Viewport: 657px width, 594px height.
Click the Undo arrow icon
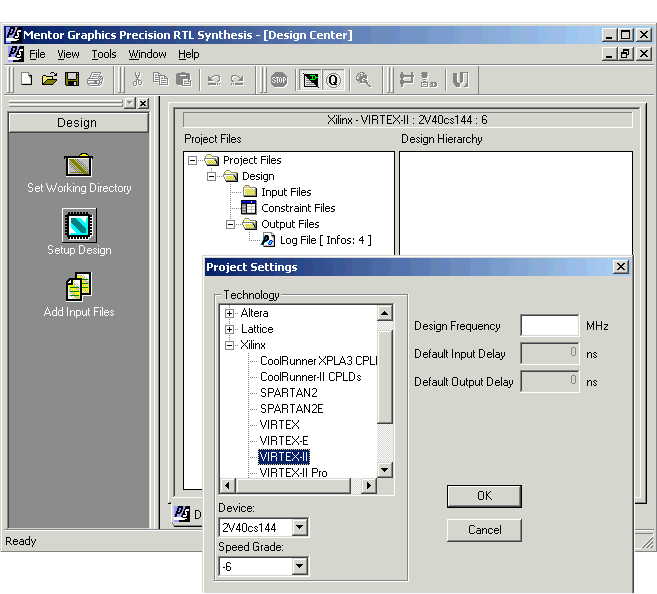click(214, 80)
